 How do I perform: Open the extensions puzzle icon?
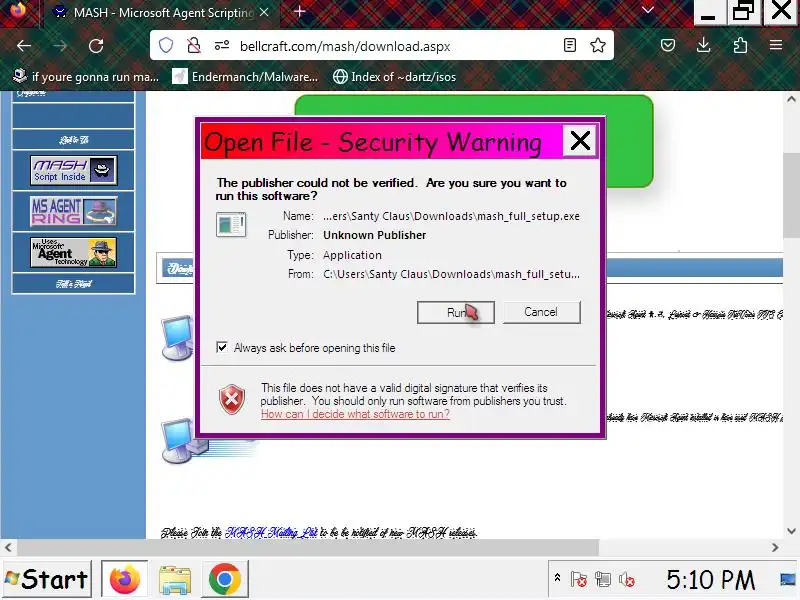[x=740, y=45]
